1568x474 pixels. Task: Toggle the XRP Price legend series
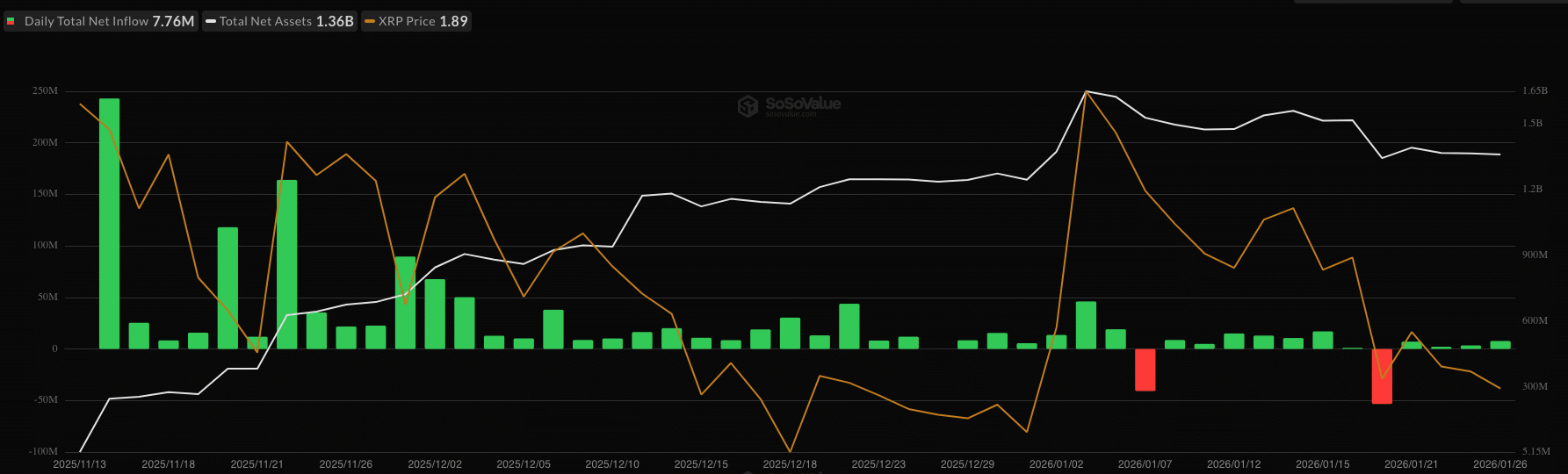pos(416,21)
